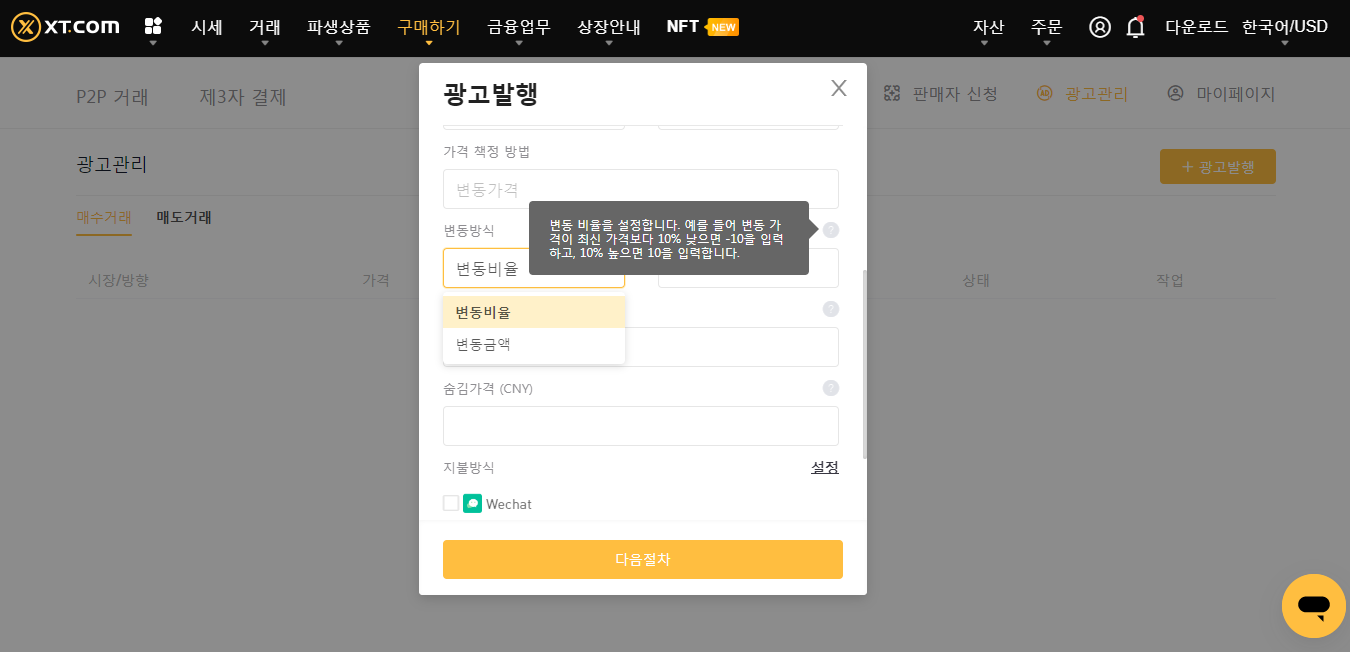
Task: Click the 다운로드 link
Action: 1197,27
